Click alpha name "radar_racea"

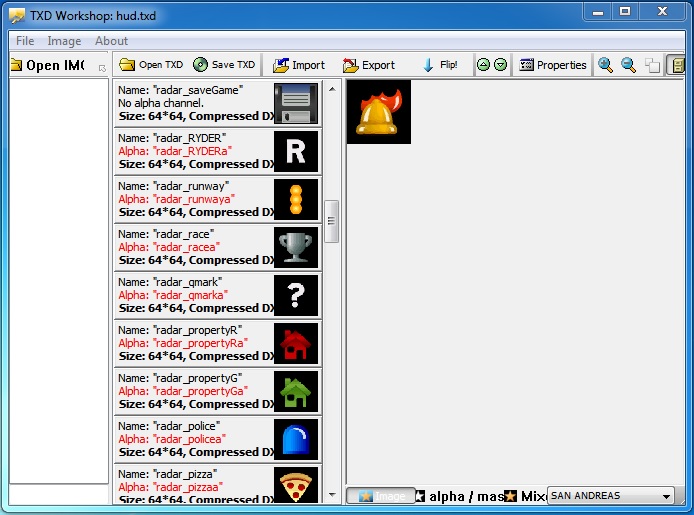tap(186, 247)
